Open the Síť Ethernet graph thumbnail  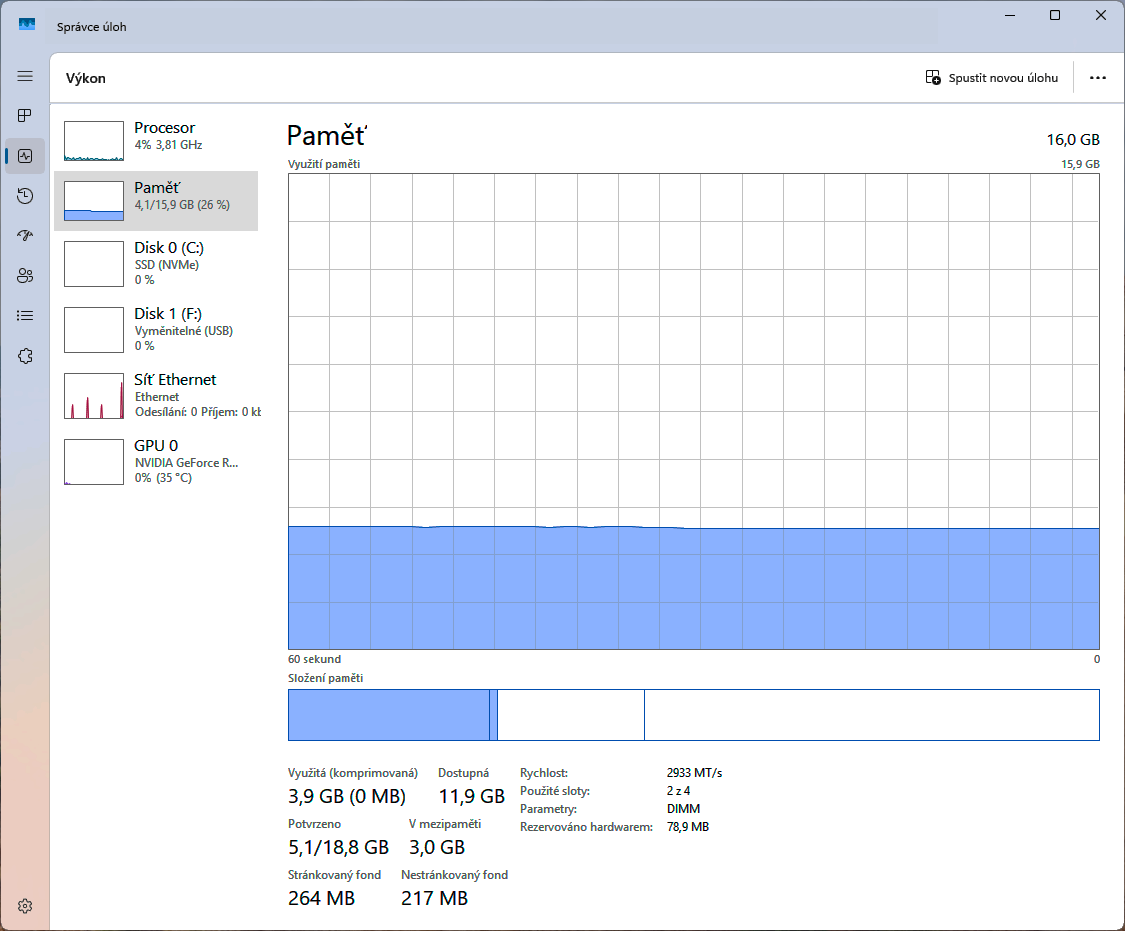93,396
